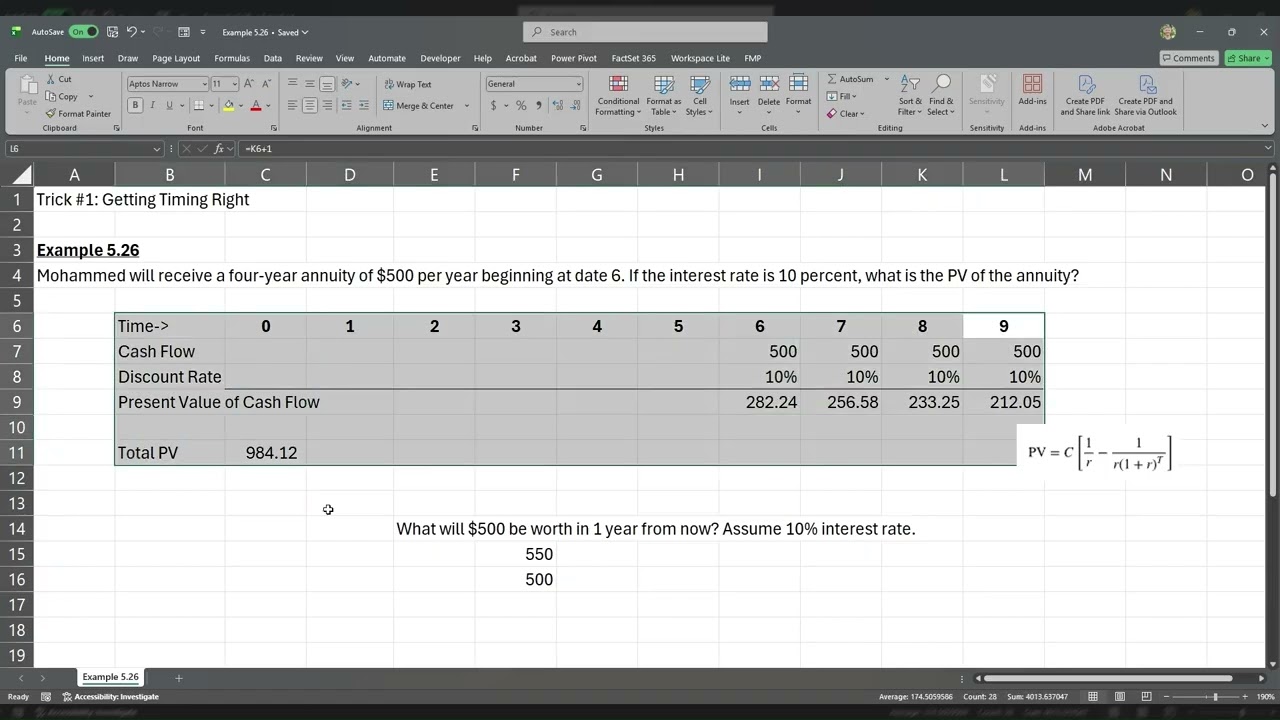1280x720 pixels.
Task: Click Merge & Center button
Action: click(418, 105)
